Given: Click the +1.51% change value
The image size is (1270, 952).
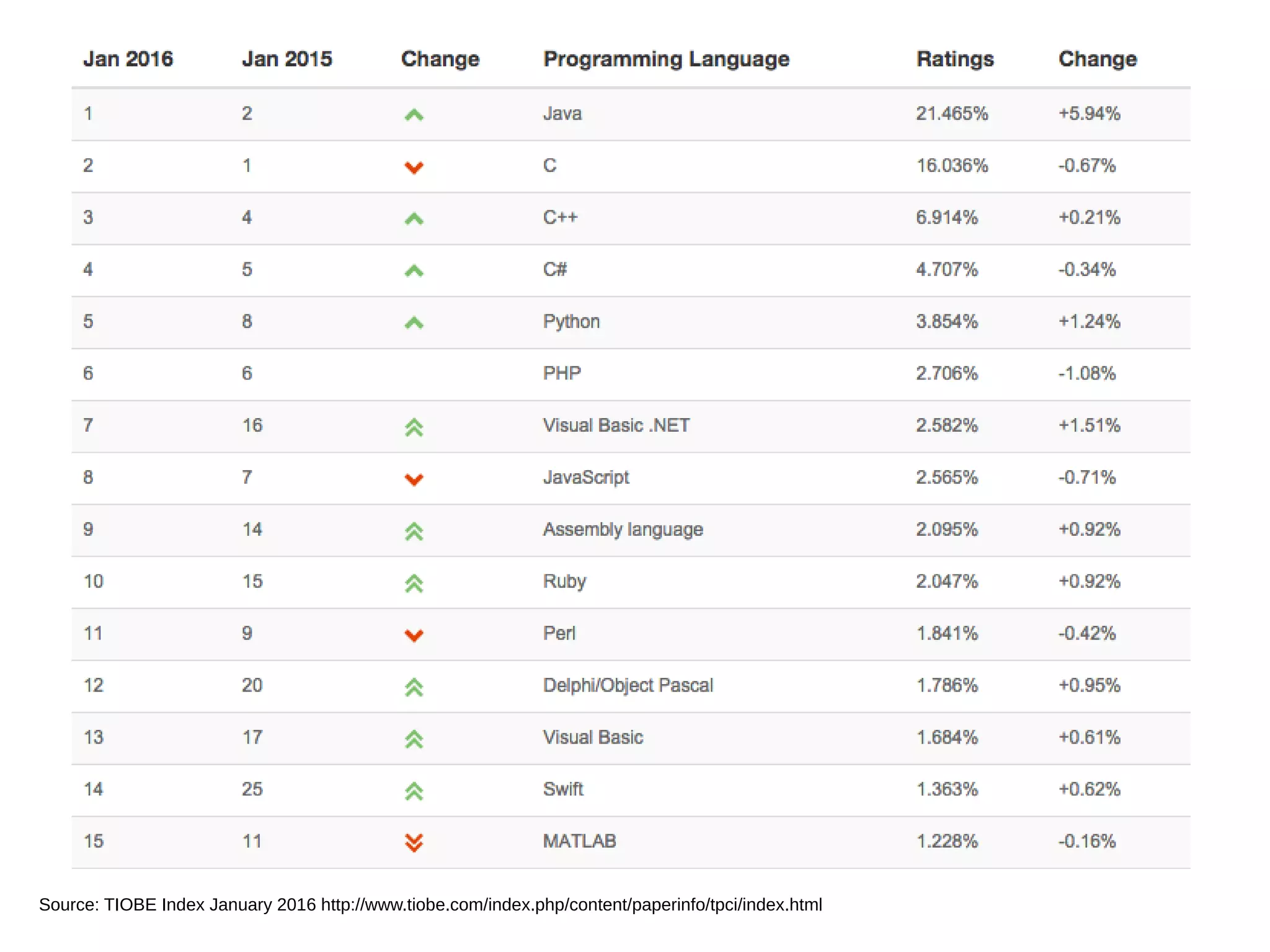Looking at the screenshot, I should [1090, 425].
